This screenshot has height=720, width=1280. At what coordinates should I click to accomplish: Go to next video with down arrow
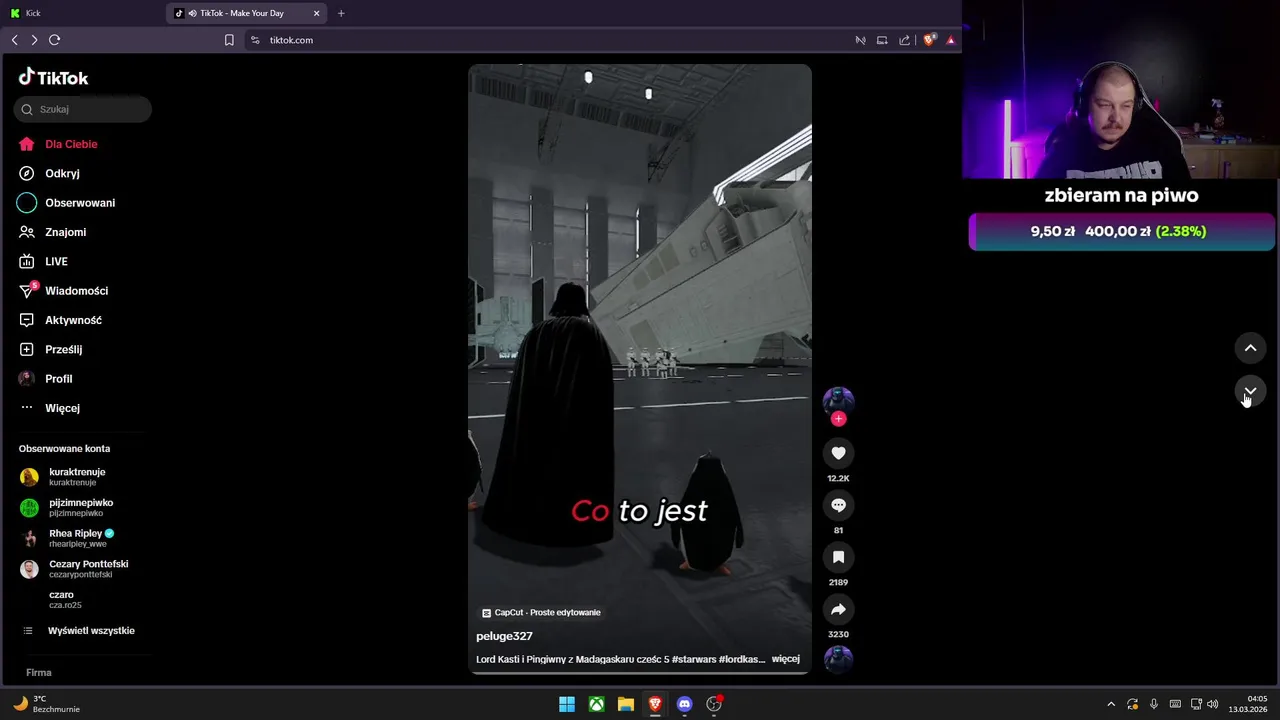pyautogui.click(x=1250, y=391)
